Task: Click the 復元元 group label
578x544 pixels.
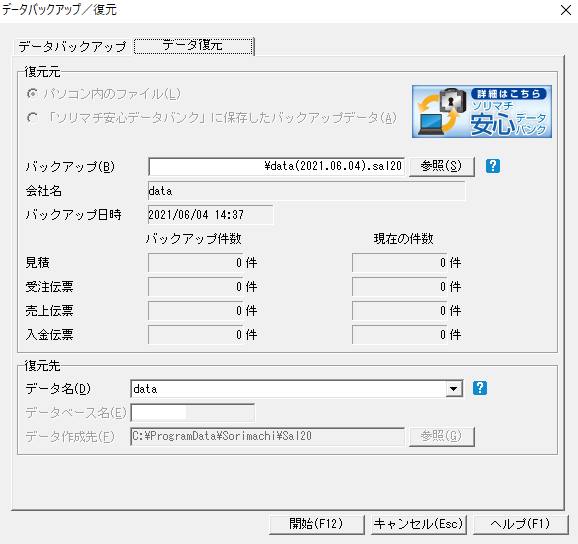Action: [x=42, y=72]
